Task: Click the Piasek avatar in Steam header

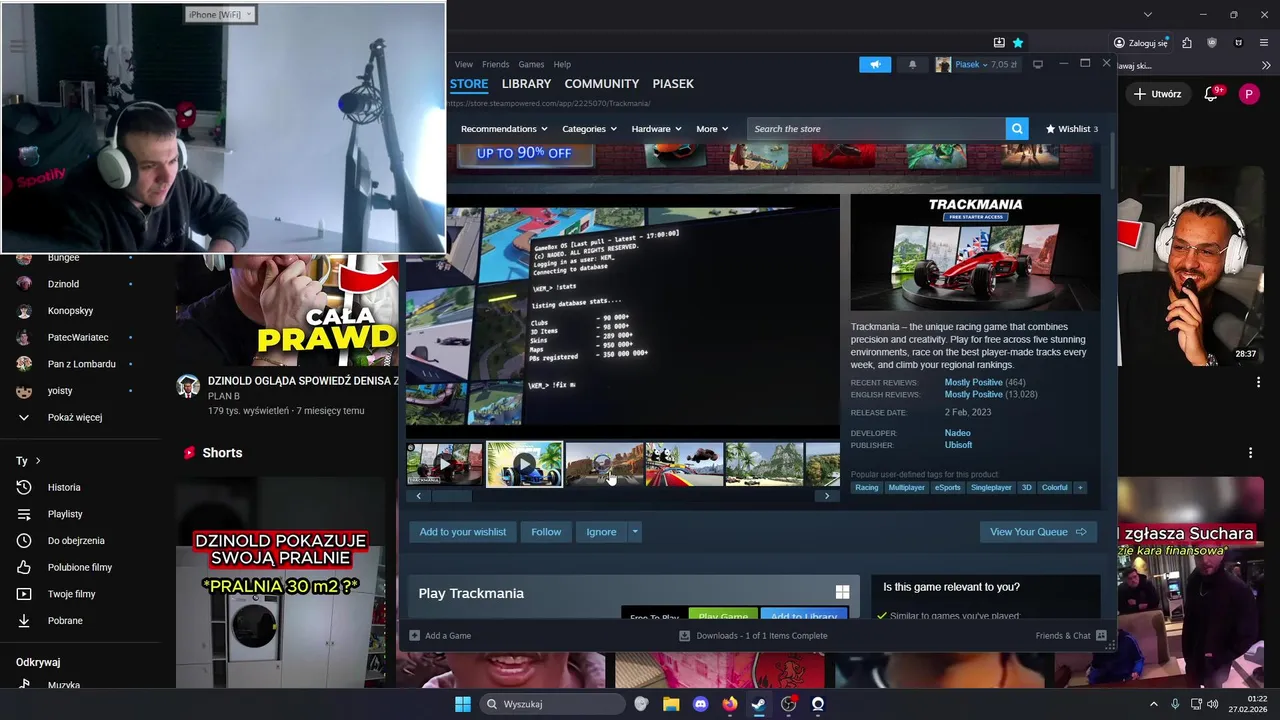Action: click(943, 65)
